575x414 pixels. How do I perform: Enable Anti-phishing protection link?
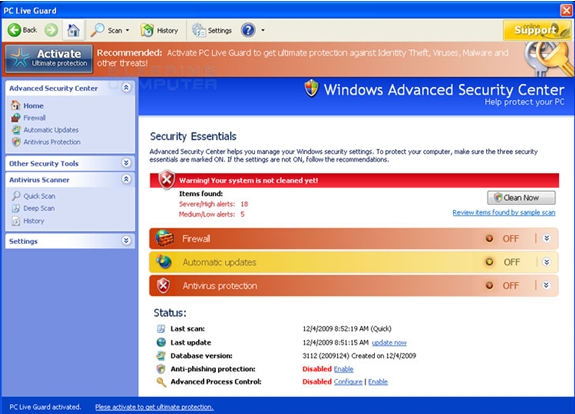tap(344, 369)
